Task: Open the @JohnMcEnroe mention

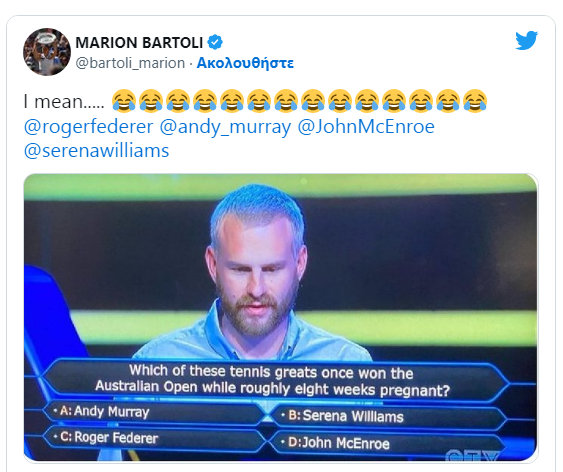Action: point(366,127)
